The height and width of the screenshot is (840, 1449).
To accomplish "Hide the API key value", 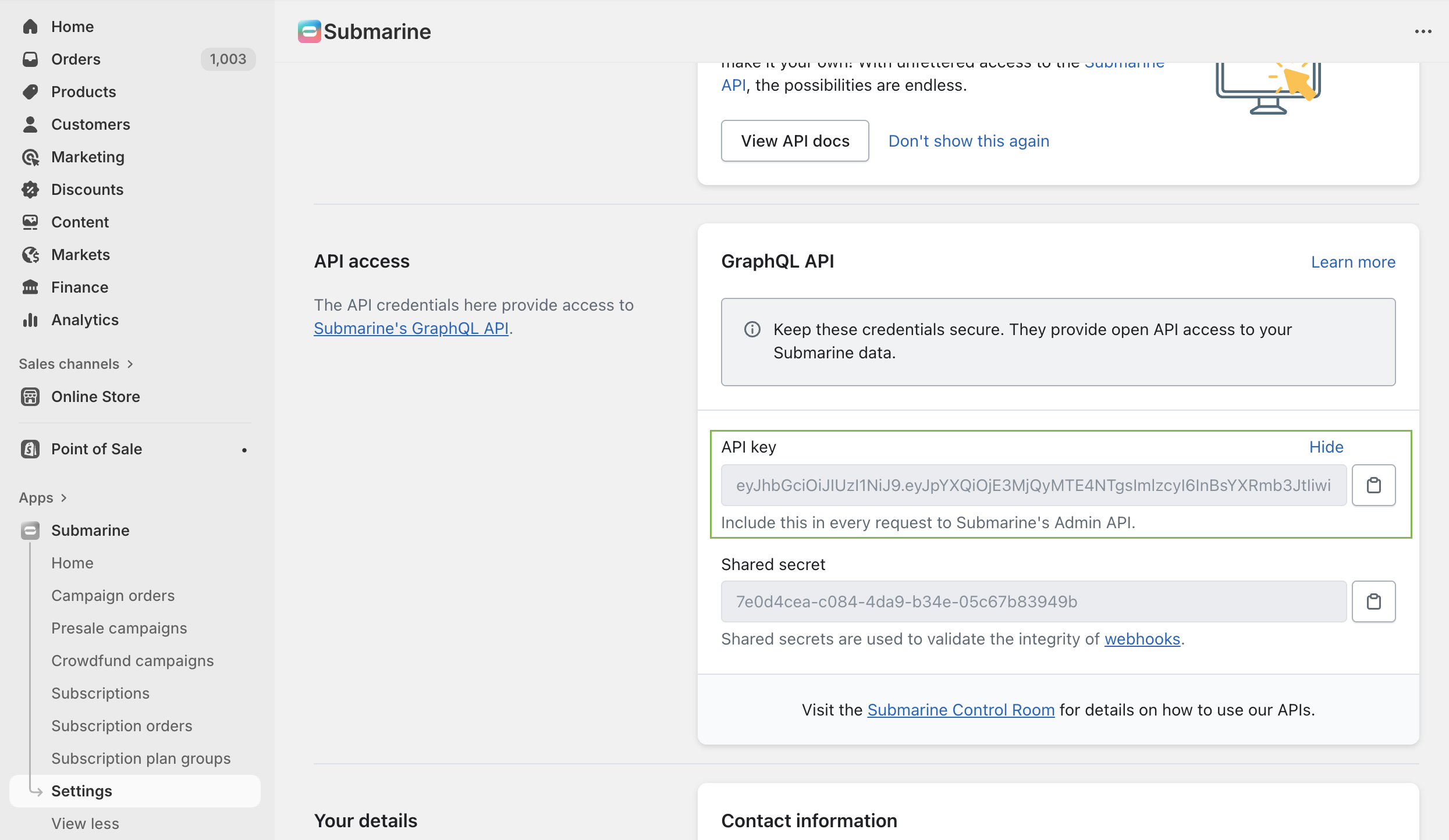I will 1326,447.
